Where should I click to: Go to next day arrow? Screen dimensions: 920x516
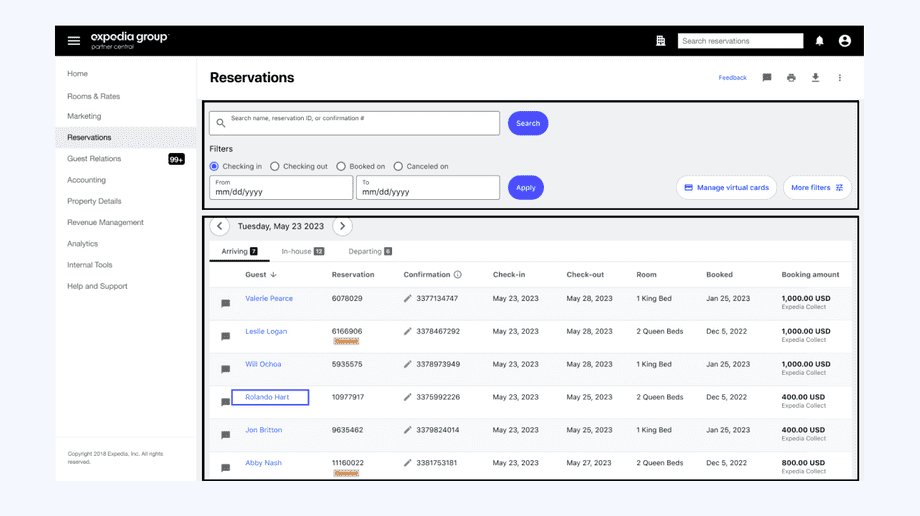tap(343, 226)
